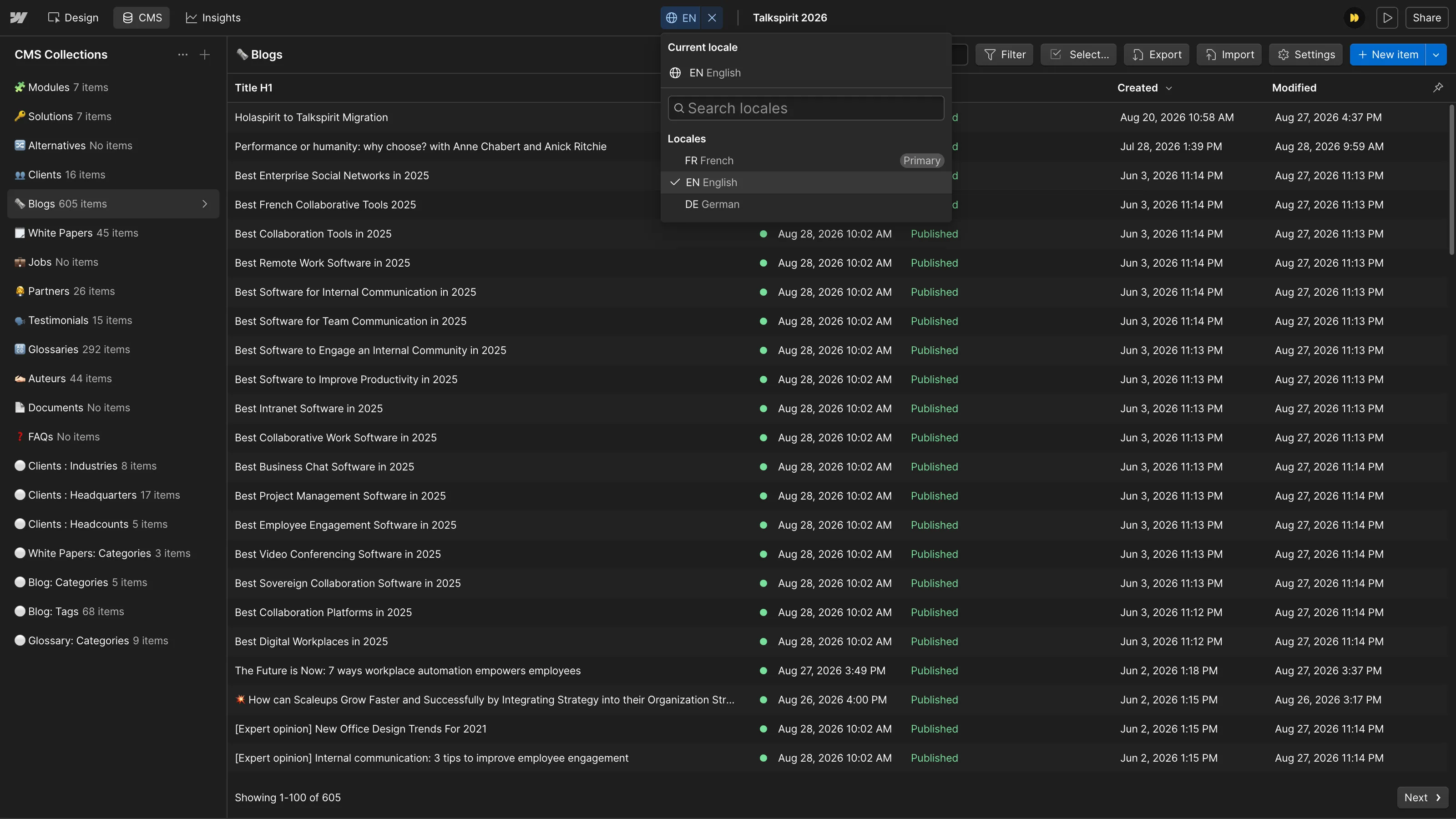1456x819 pixels.
Task: Click the Webflow logo icon
Action: [x=19, y=18]
